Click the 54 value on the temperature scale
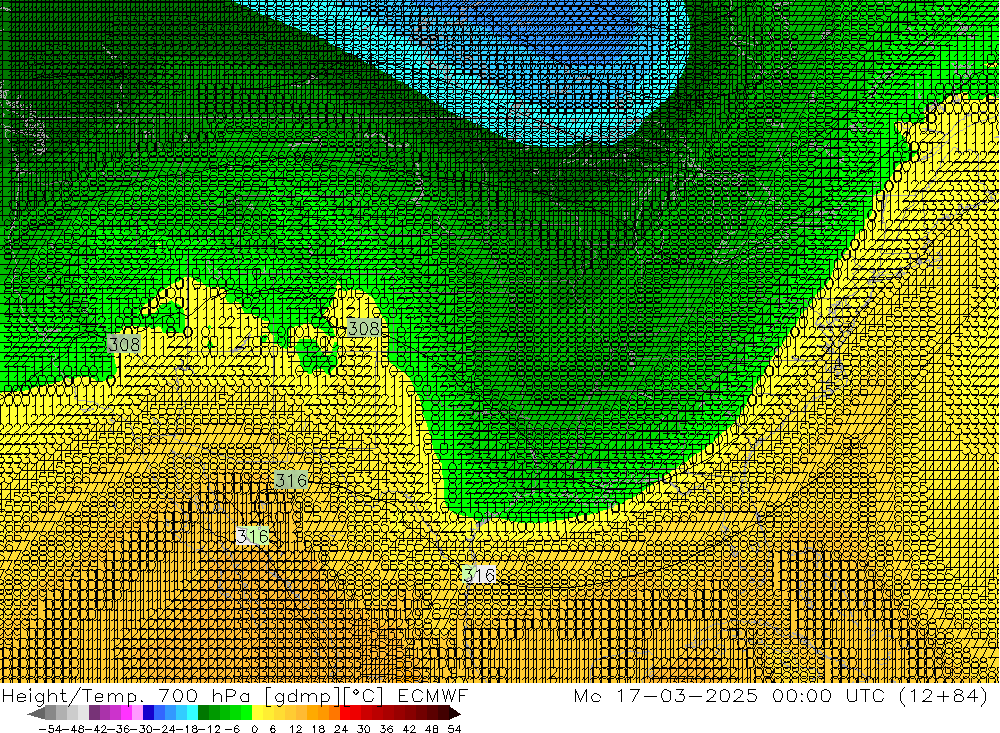1000x733 pixels. (x=454, y=729)
